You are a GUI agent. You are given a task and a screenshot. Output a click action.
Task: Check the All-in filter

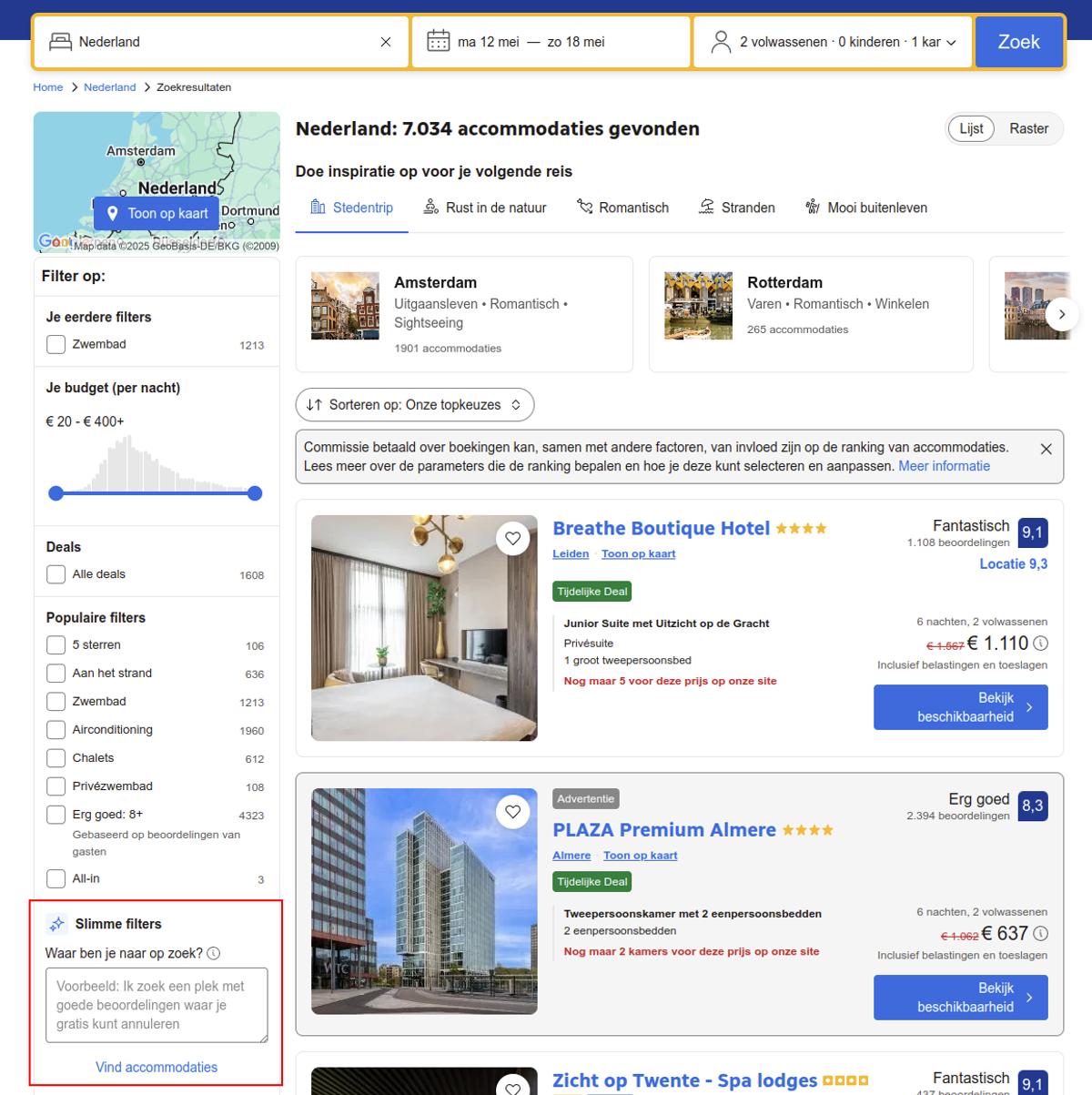pos(56,879)
